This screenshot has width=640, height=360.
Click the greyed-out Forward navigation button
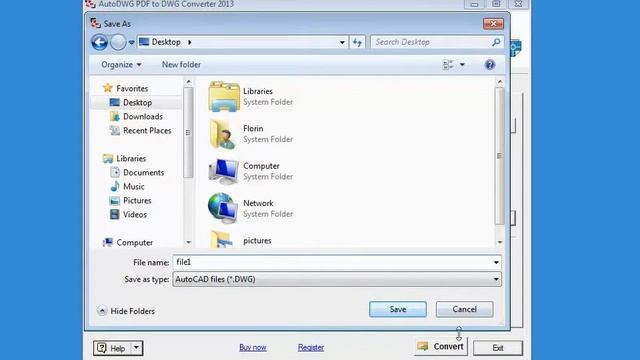(118, 42)
